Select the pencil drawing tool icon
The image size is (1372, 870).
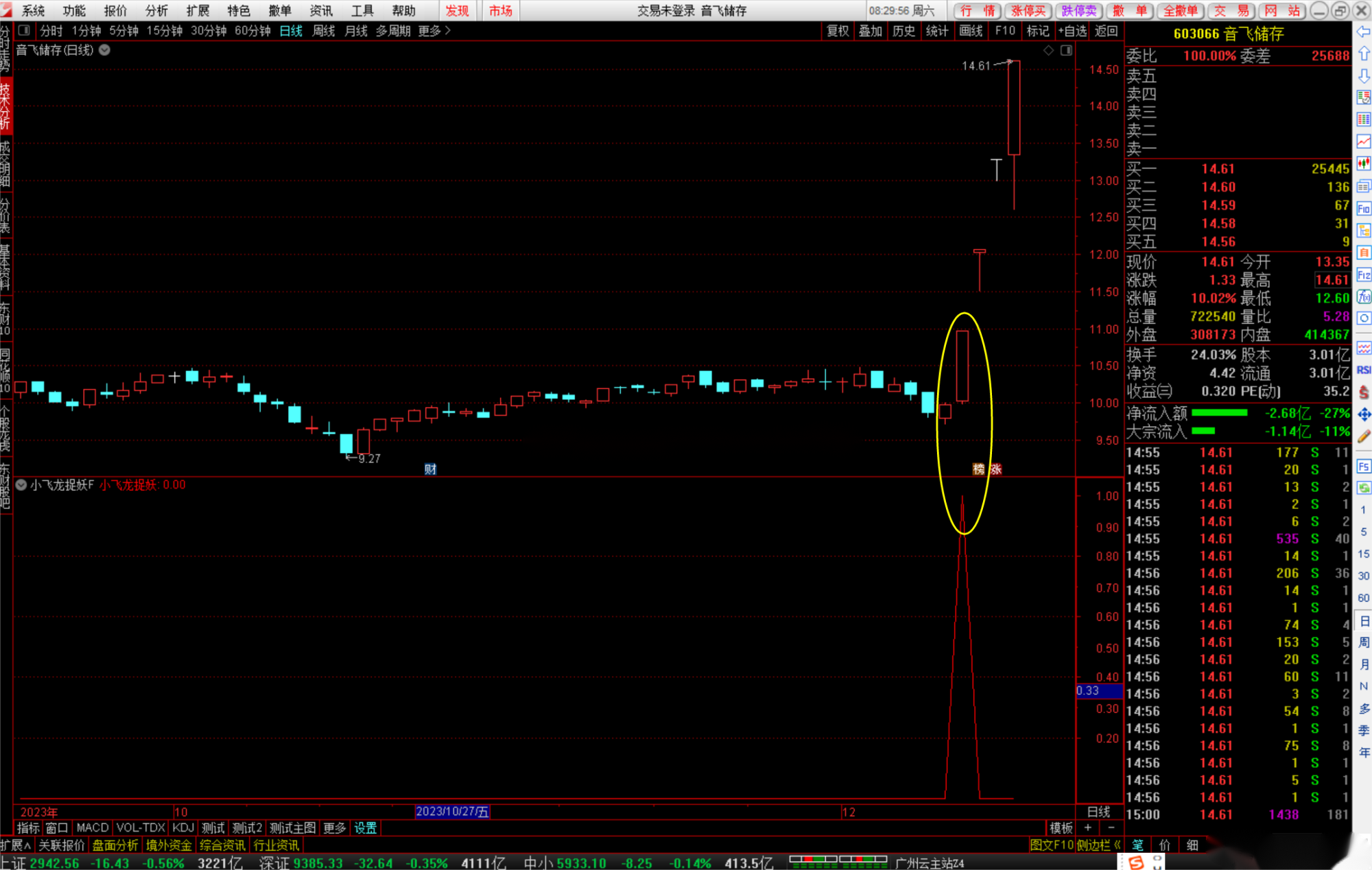(1363, 436)
